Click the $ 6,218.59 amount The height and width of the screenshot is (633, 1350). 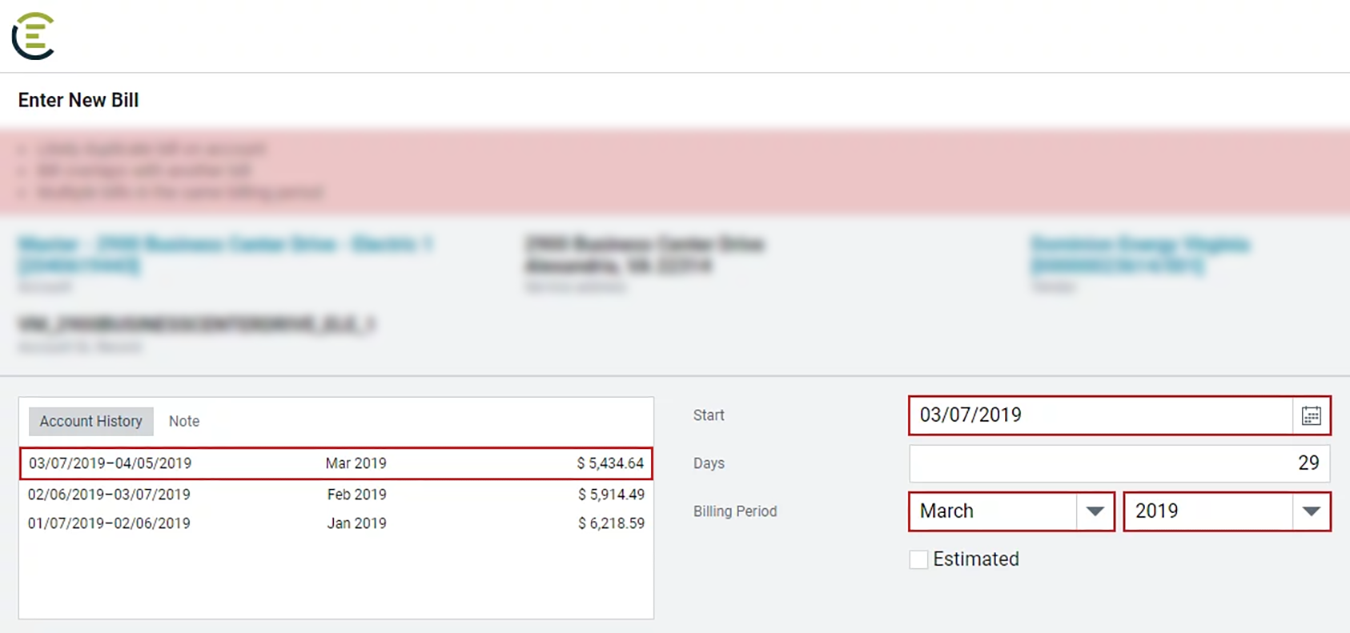point(610,523)
